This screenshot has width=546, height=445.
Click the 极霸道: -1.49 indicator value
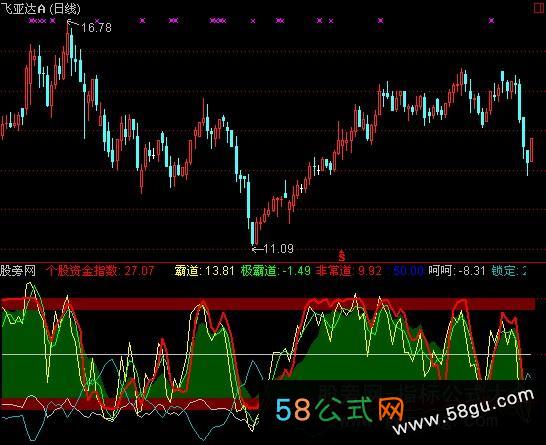tap(275, 271)
